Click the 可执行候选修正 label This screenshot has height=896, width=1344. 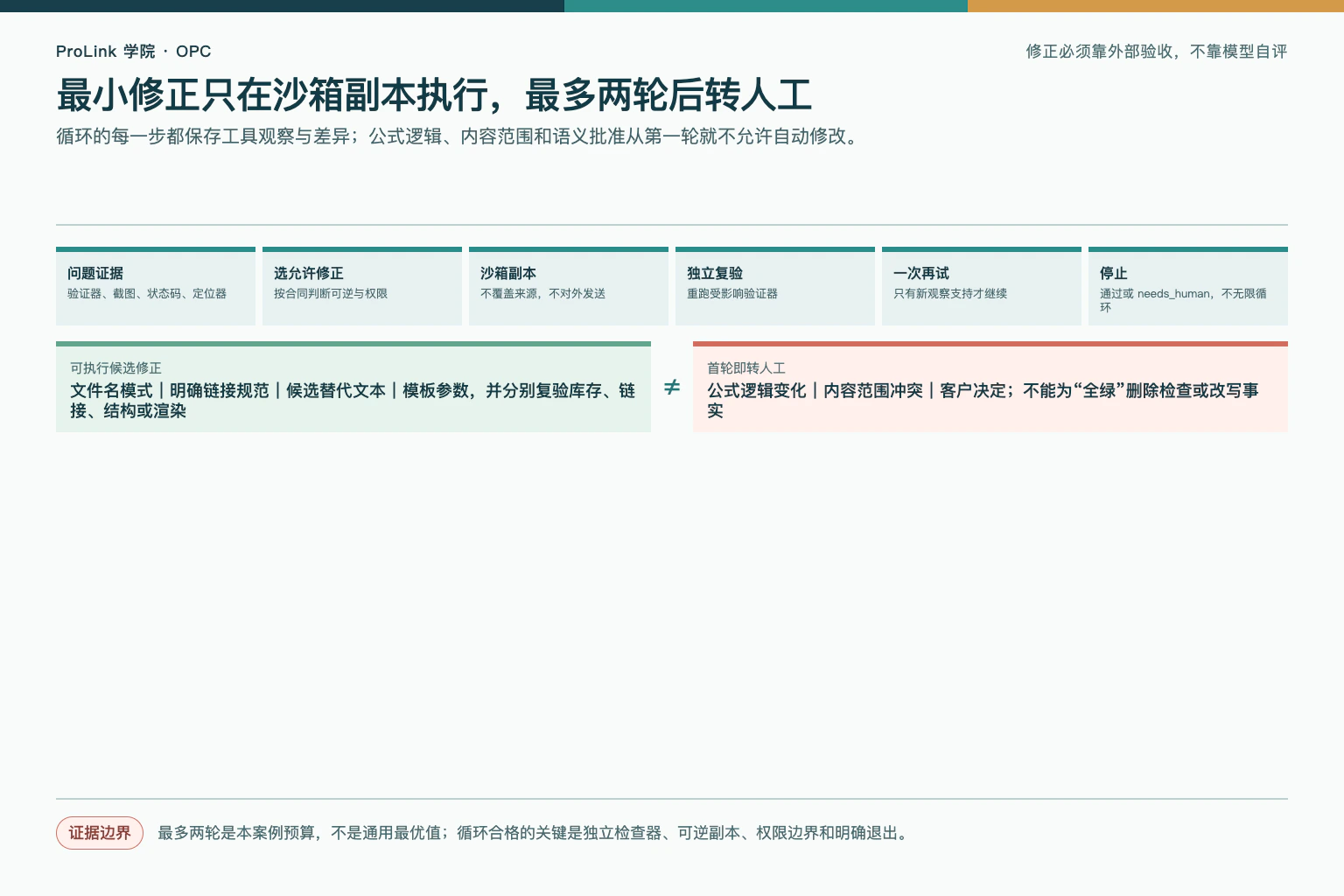coord(115,368)
